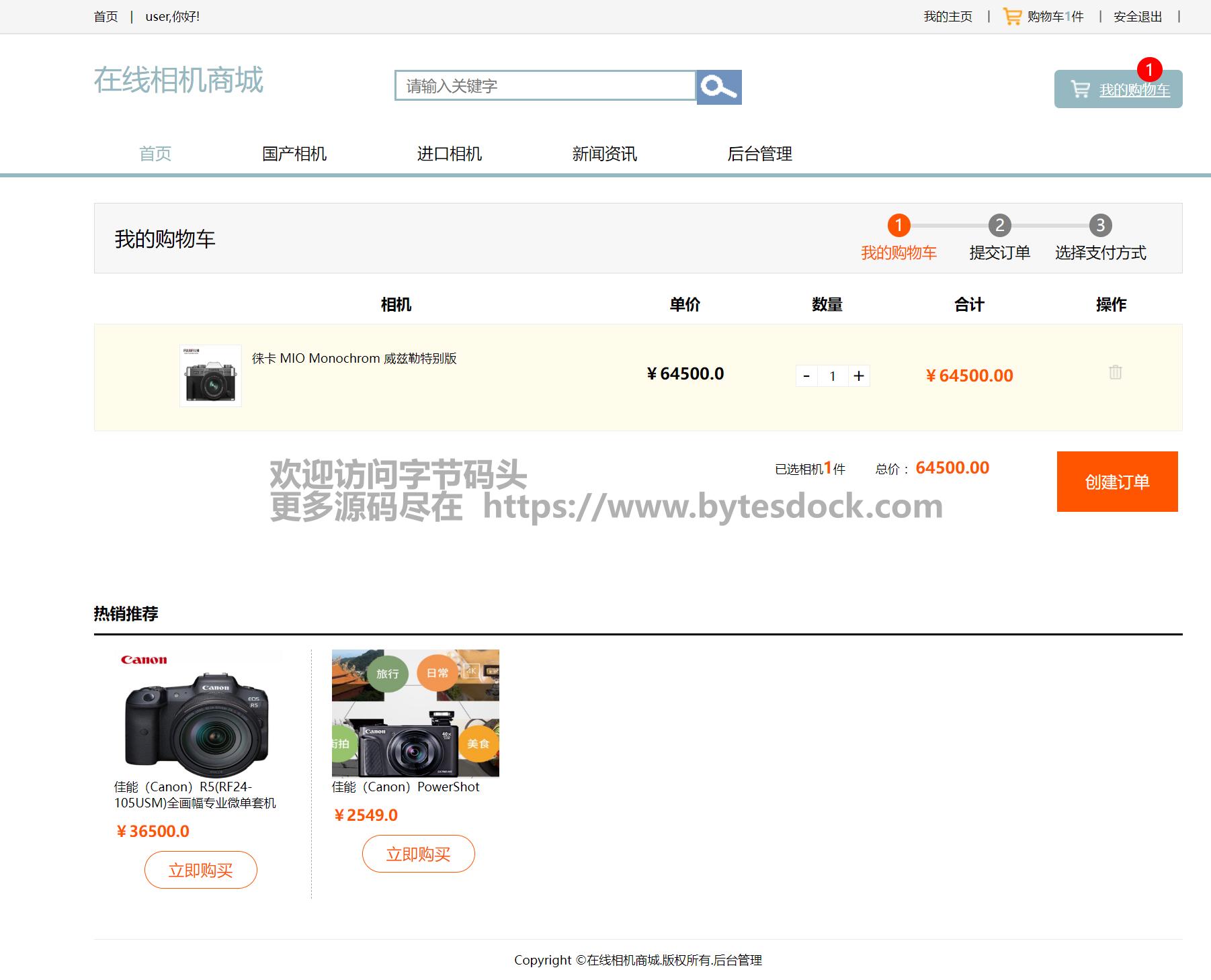Increase quantity with the plus button
1211x980 pixels.
859,376
